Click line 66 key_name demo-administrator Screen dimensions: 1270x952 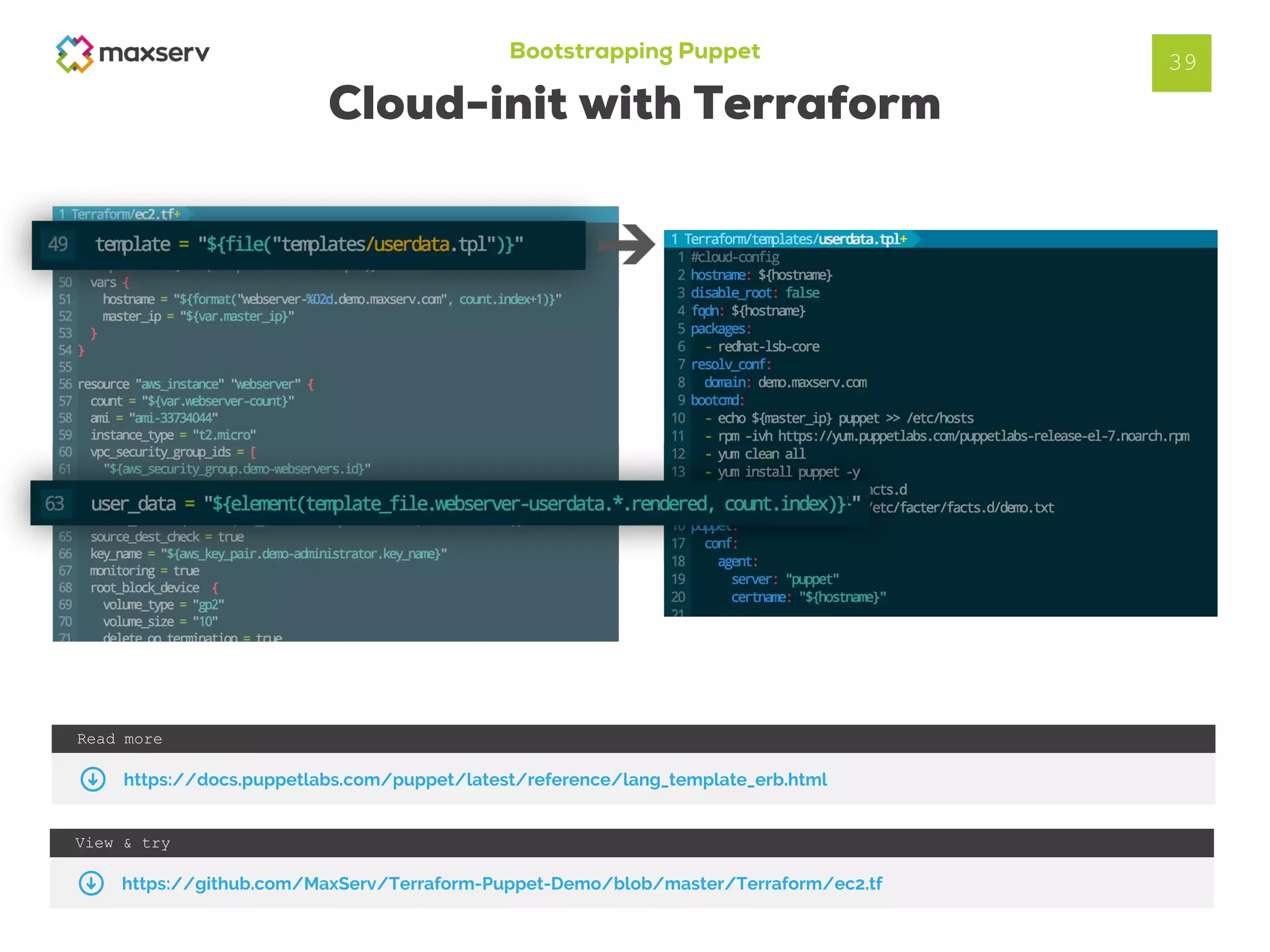point(269,553)
